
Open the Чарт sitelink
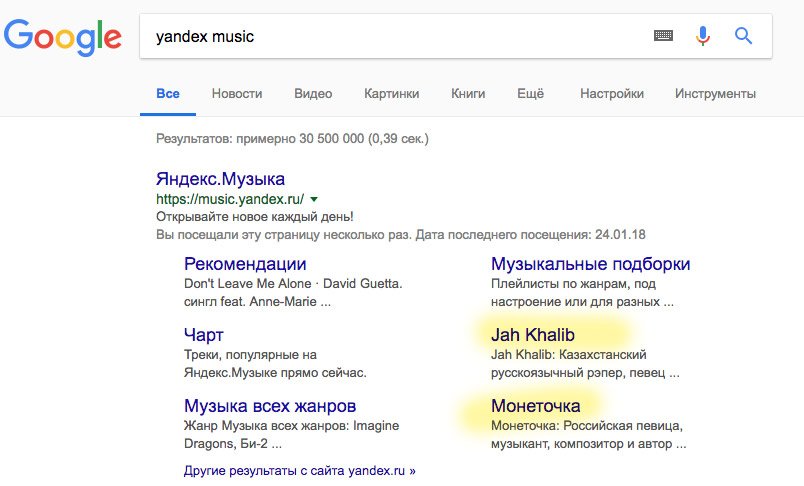click(x=204, y=335)
